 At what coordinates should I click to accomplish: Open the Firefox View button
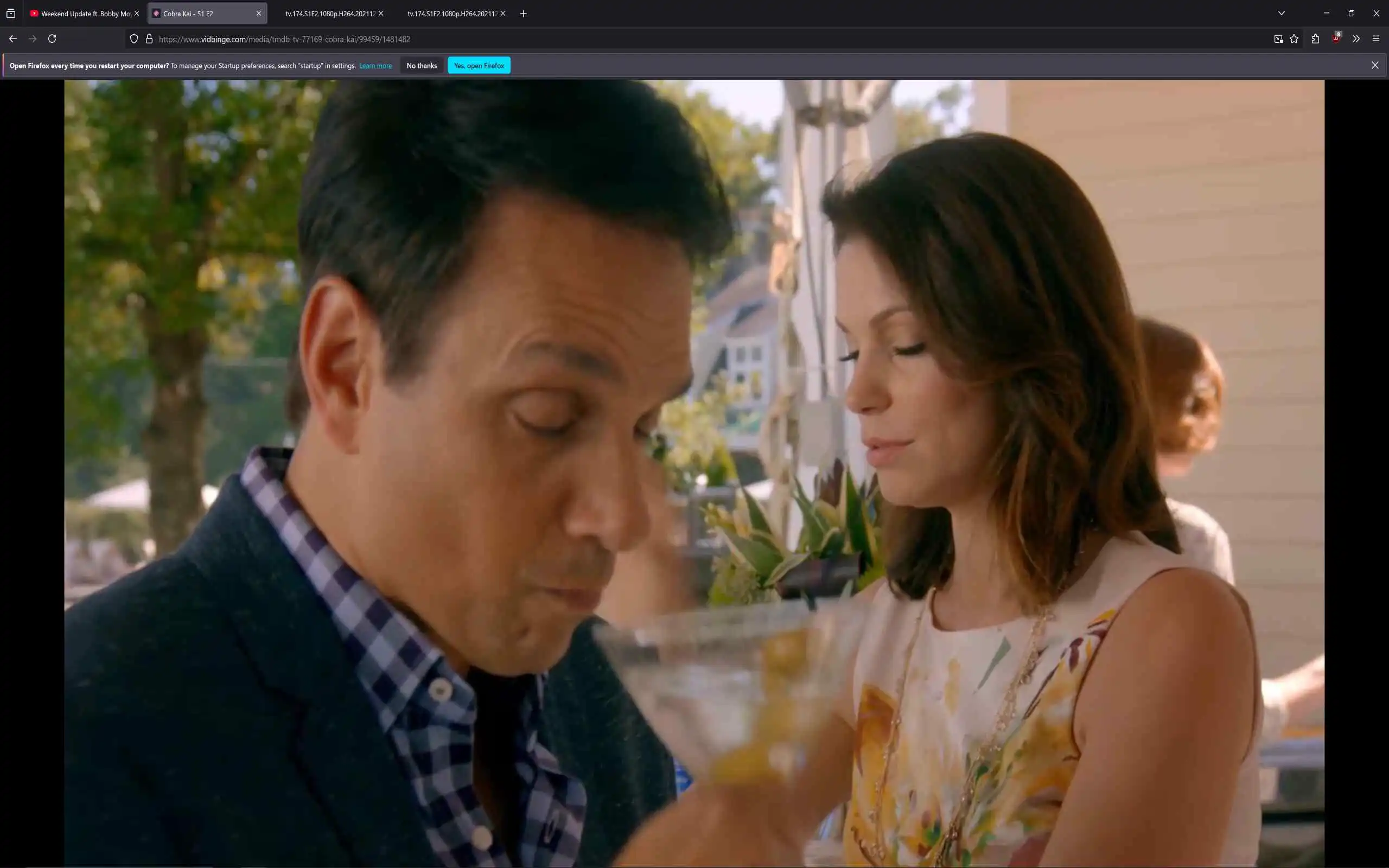coord(10,13)
